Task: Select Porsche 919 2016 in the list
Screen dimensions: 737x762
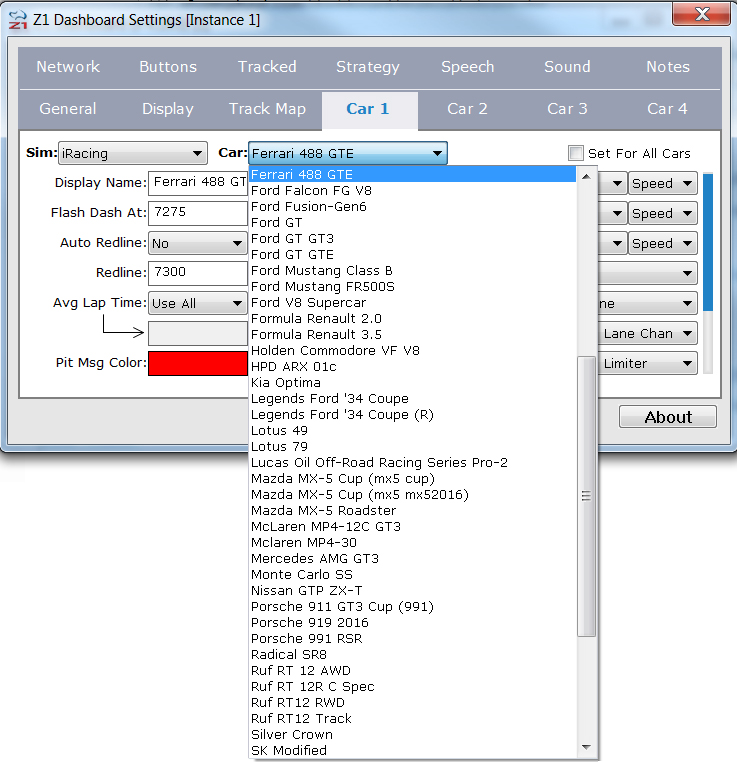Action: (412, 623)
